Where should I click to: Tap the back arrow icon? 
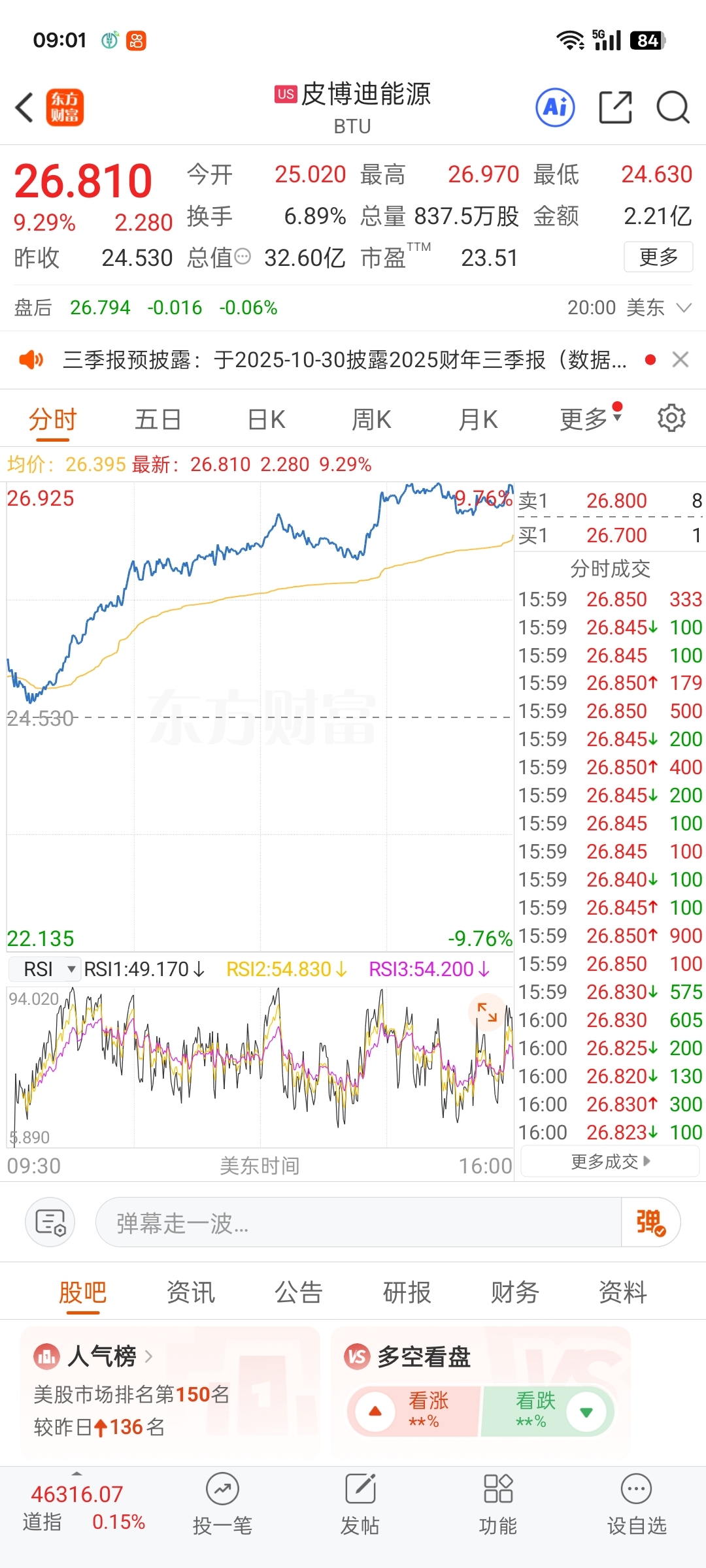25,108
